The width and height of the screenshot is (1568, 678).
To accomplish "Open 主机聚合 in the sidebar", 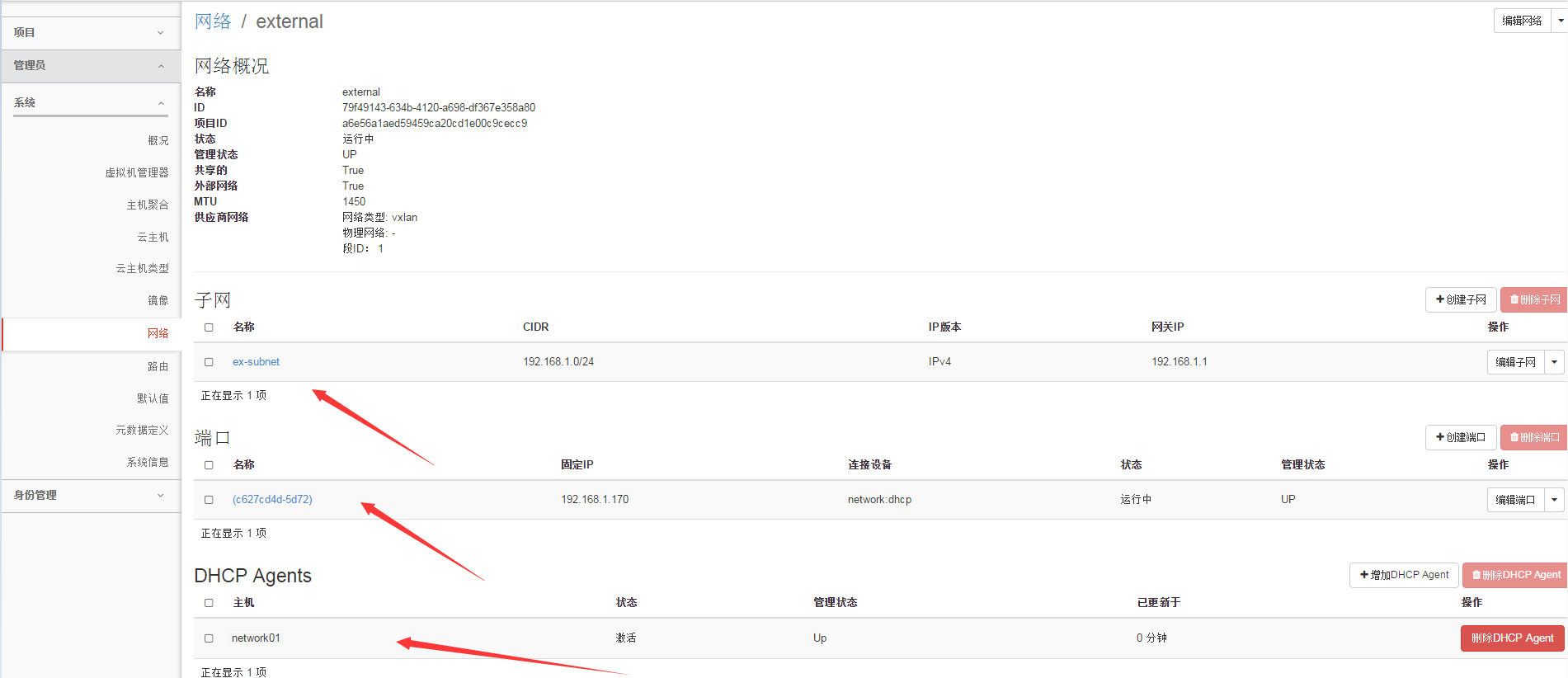I will 147,205.
